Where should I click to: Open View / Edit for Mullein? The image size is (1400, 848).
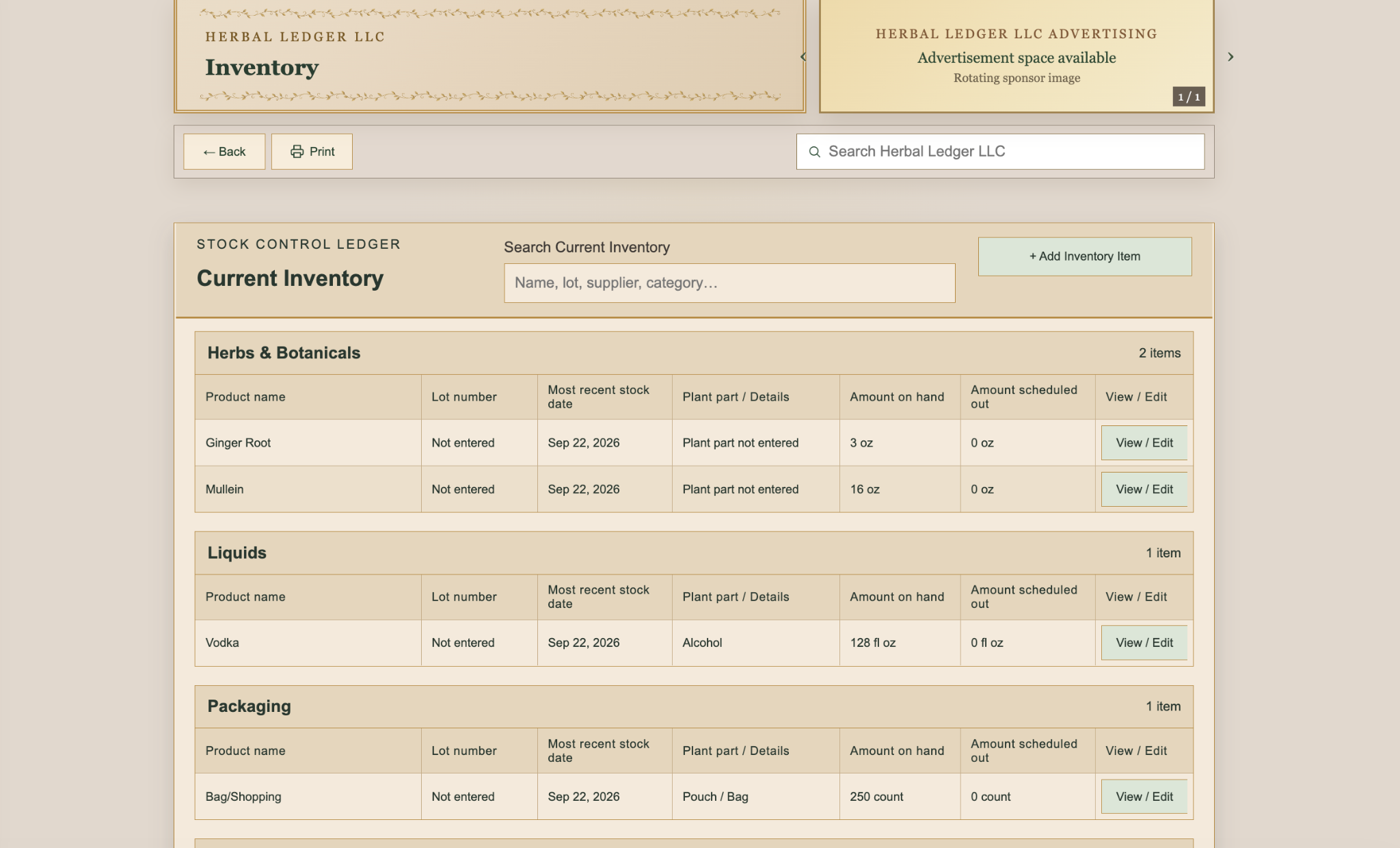click(x=1144, y=489)
